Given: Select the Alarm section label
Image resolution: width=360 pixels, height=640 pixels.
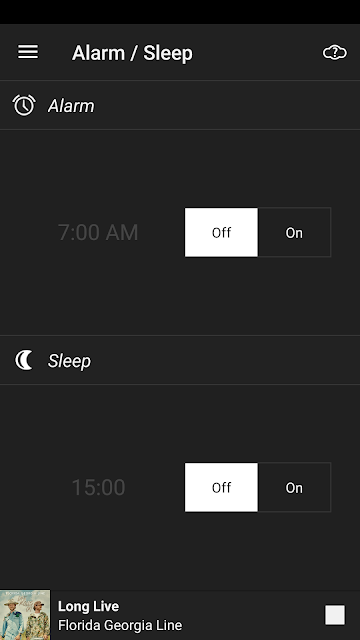Looking at the screenshot, I should tap(71, 106).
